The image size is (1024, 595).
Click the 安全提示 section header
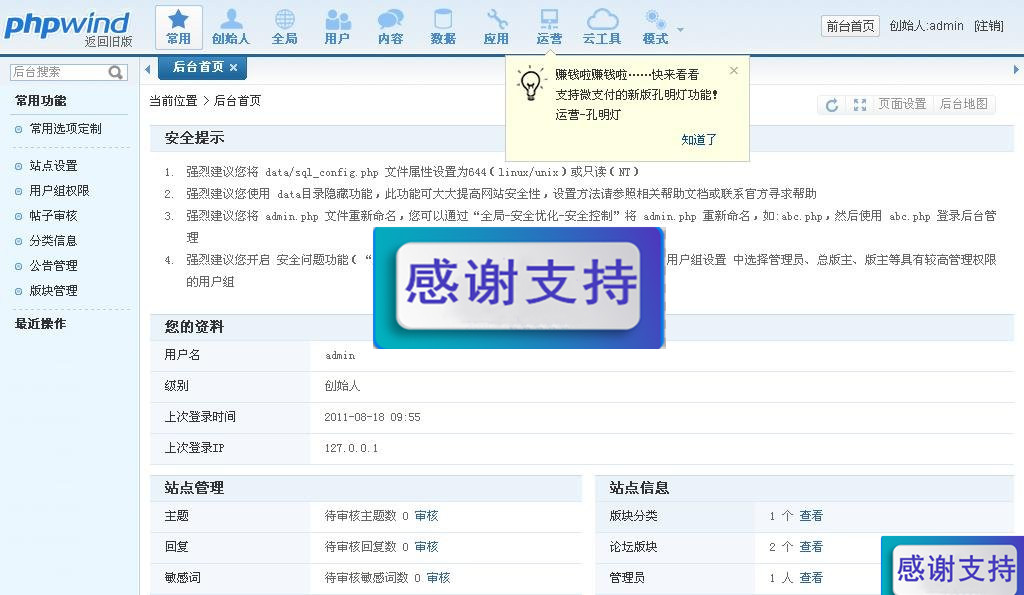[194, 138]
